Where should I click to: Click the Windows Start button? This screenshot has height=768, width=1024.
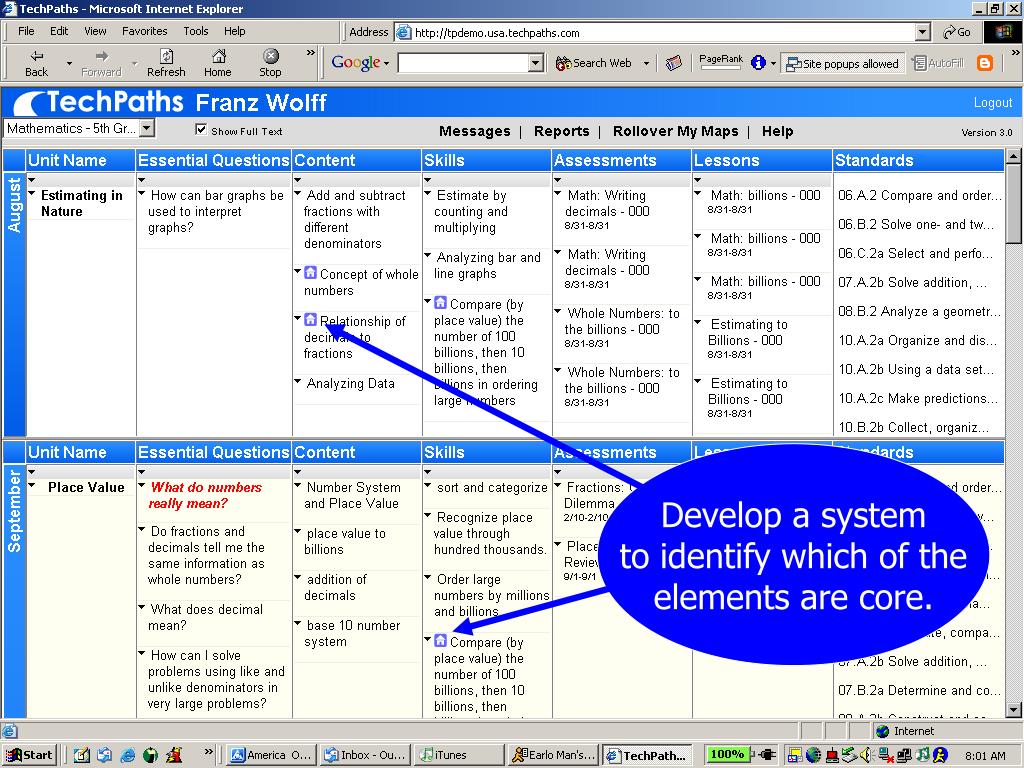point(30,755)
